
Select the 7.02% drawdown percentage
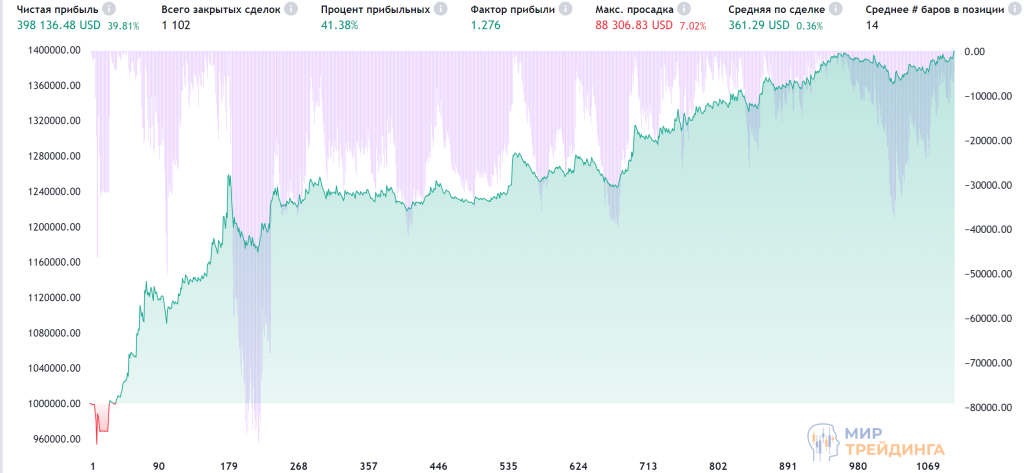691,26
